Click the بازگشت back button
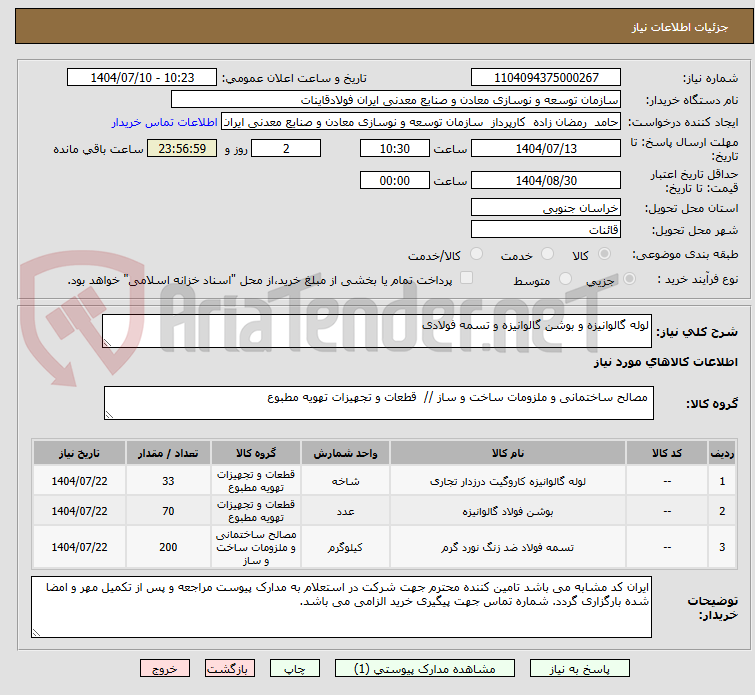Viewport: 755px width, 695px height. [x=231, y=668]
